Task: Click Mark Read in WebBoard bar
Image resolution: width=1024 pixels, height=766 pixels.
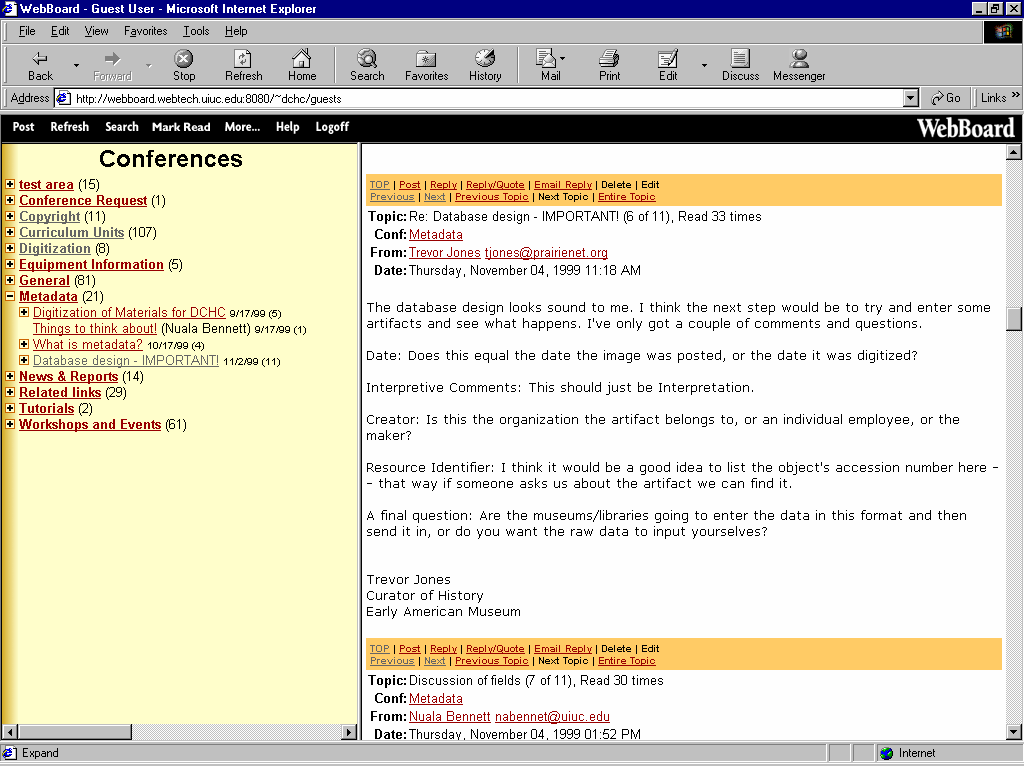Action: (x=181, y=127)
